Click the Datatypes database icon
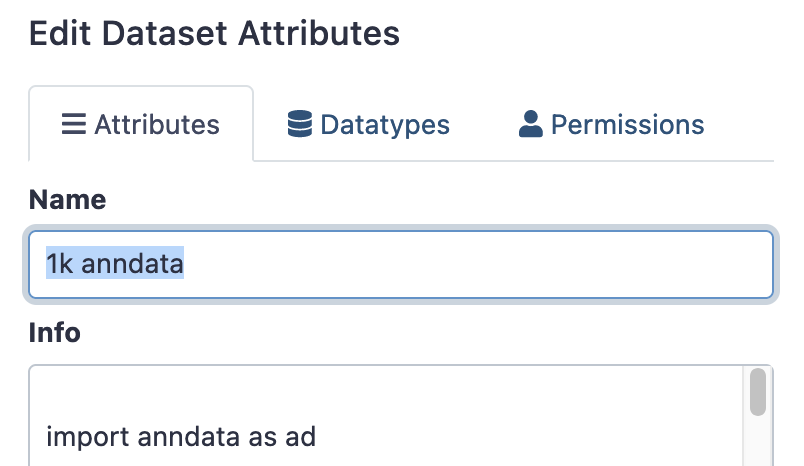The image size is (804, 466). tap(299, 125)
